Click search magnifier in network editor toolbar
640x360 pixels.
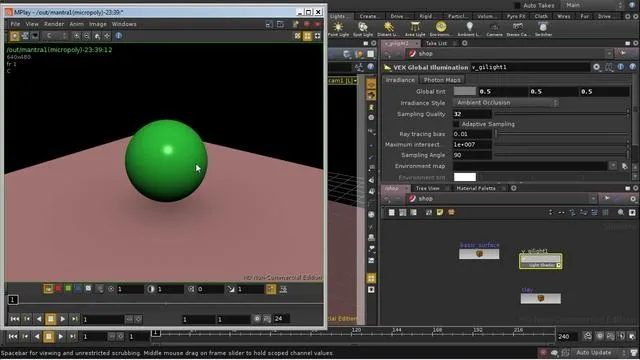[x=620, y=212]
